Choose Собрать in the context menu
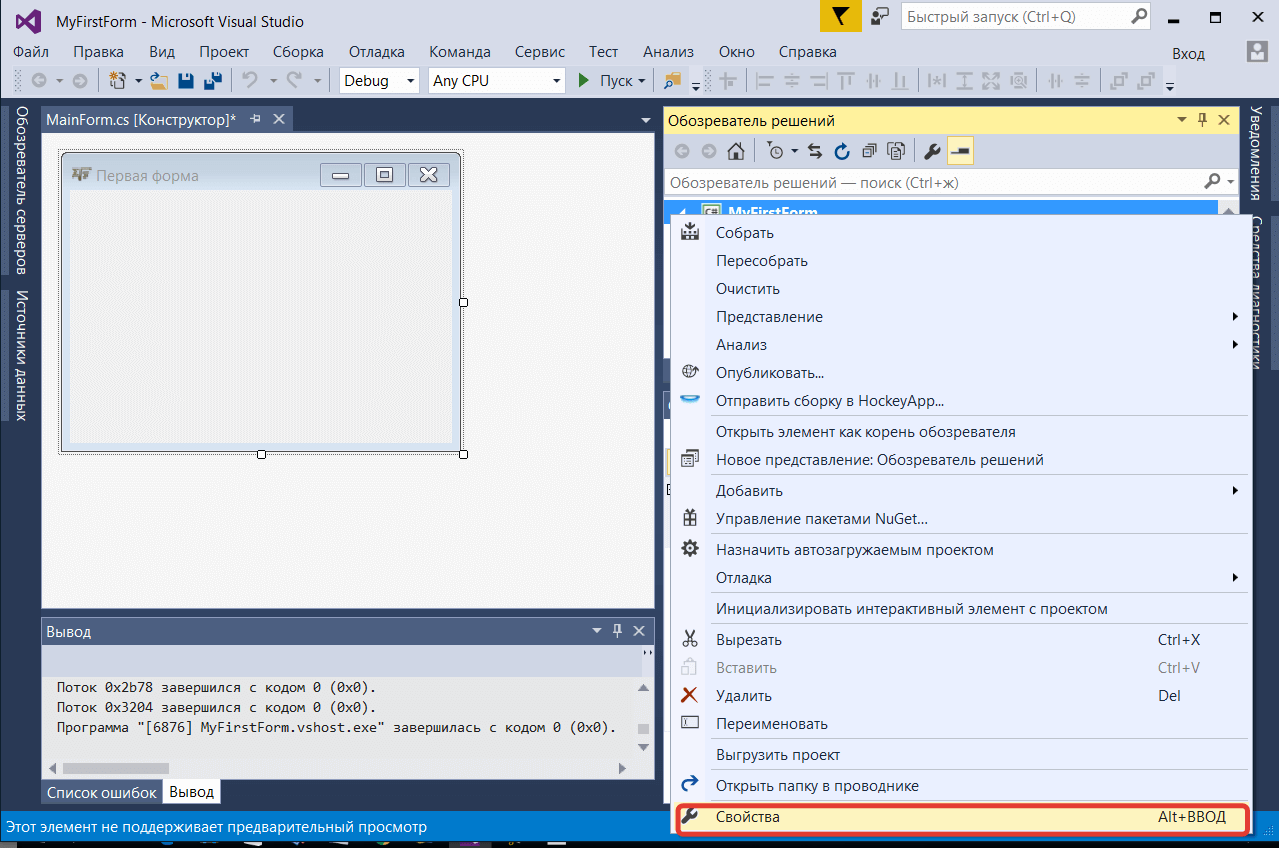 [960, 233]
